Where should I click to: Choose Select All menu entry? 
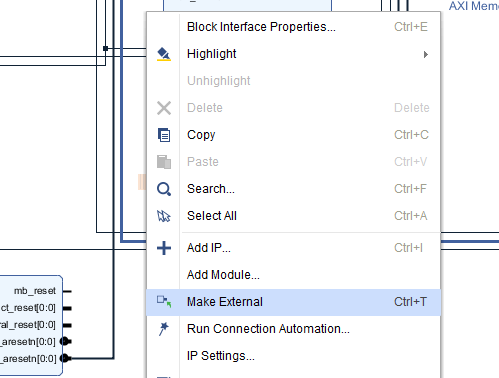point(294,216)
